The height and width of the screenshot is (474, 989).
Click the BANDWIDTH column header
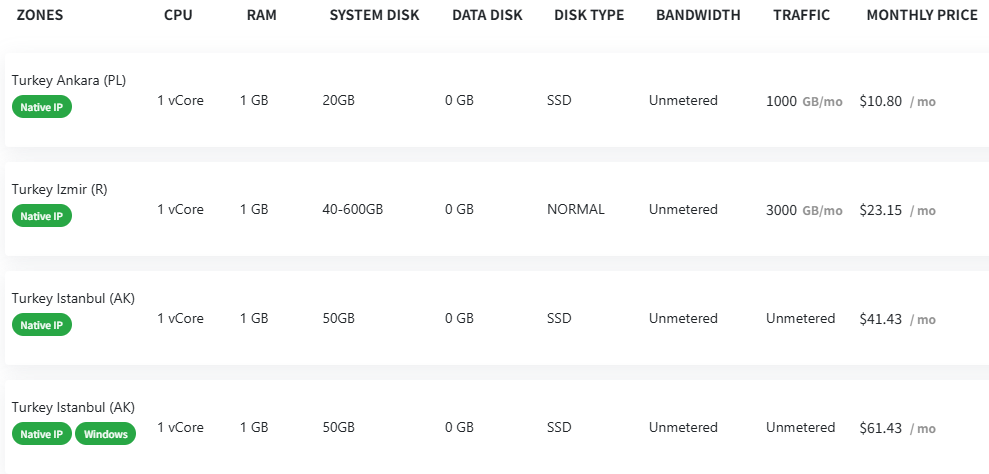point(698,15)
